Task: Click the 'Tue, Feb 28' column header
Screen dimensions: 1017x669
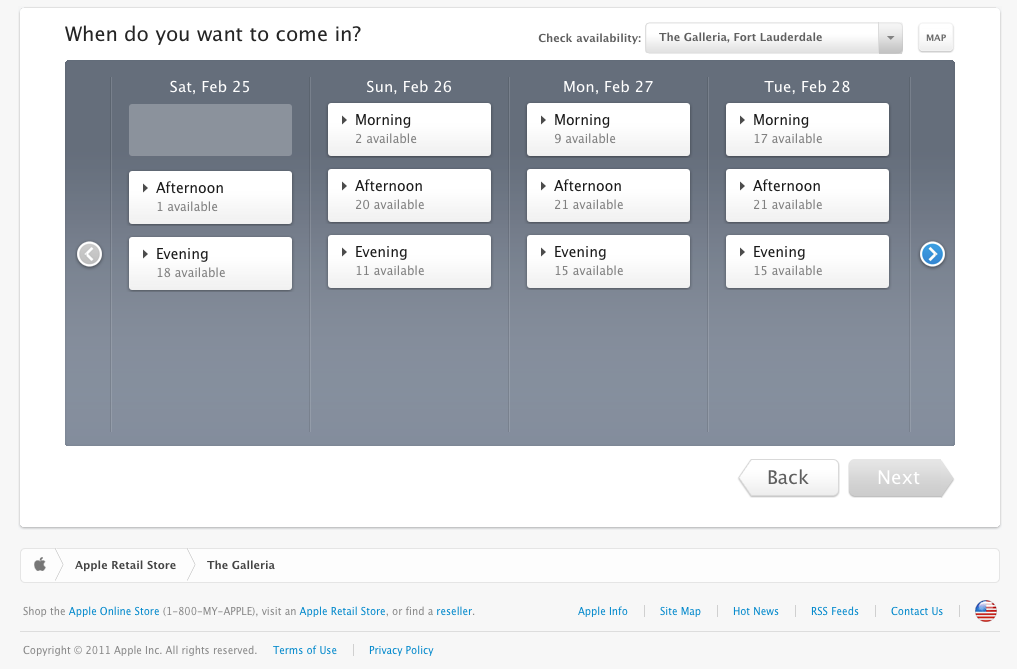Action: coord(807,87)
